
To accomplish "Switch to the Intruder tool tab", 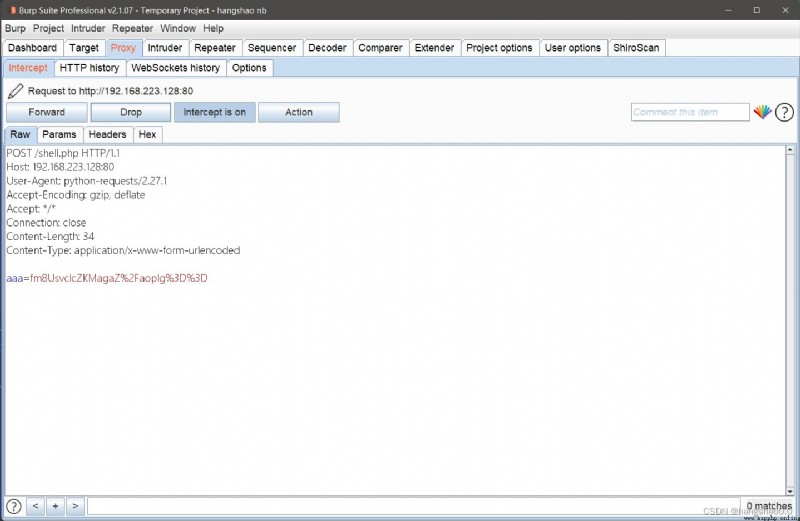I will (x=165, y=48).
